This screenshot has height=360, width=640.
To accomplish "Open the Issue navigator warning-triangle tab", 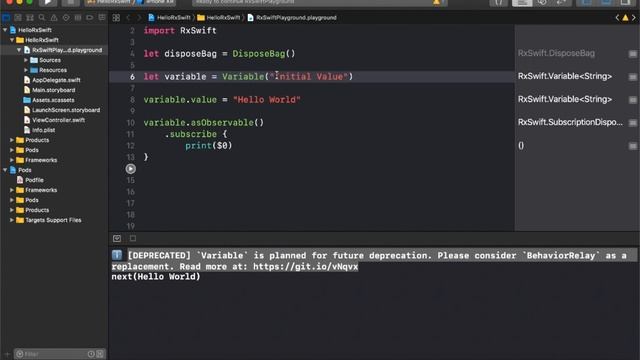I will (54, 18).
